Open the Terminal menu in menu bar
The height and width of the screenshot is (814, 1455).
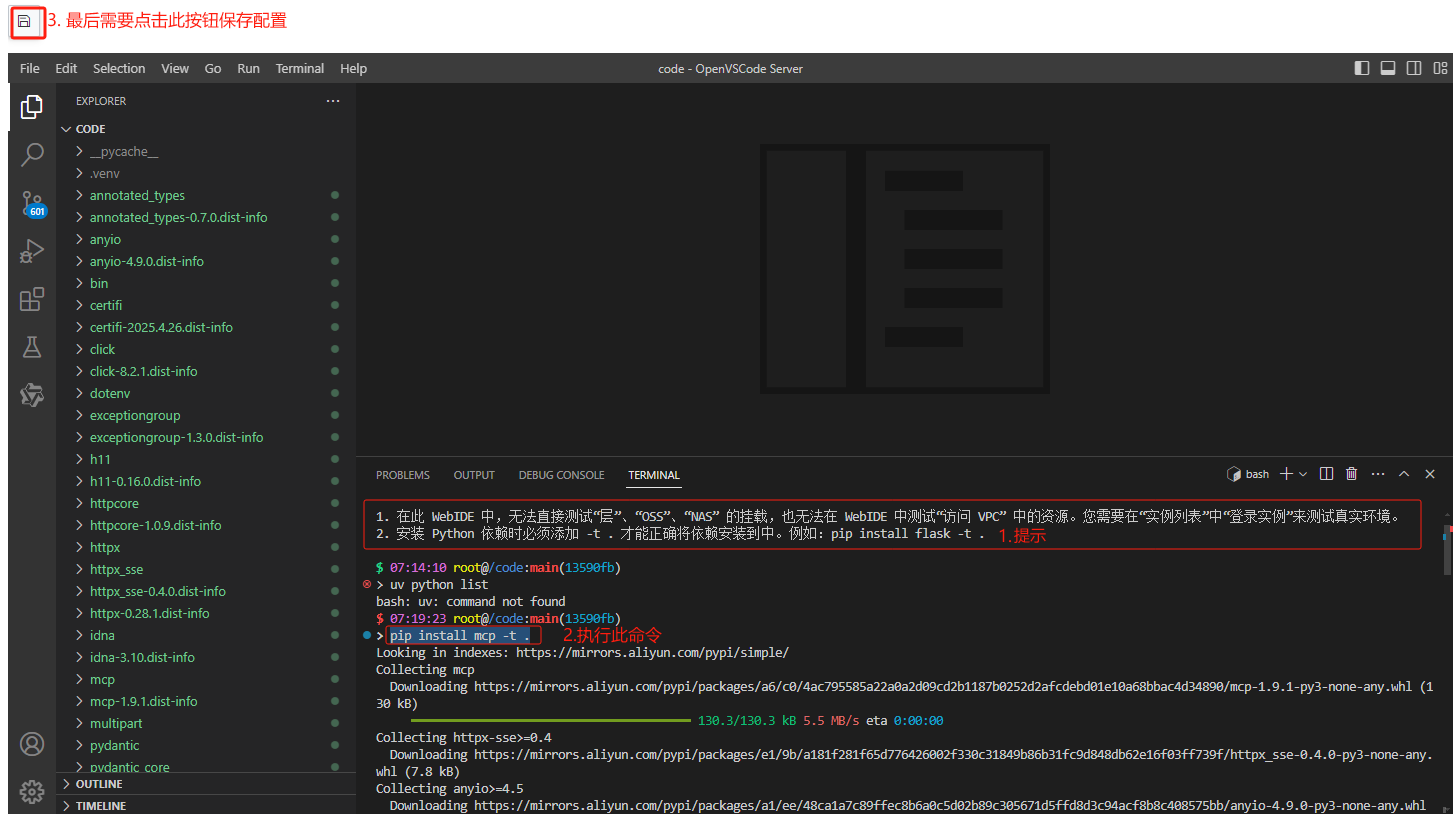[x=300, y=68]
